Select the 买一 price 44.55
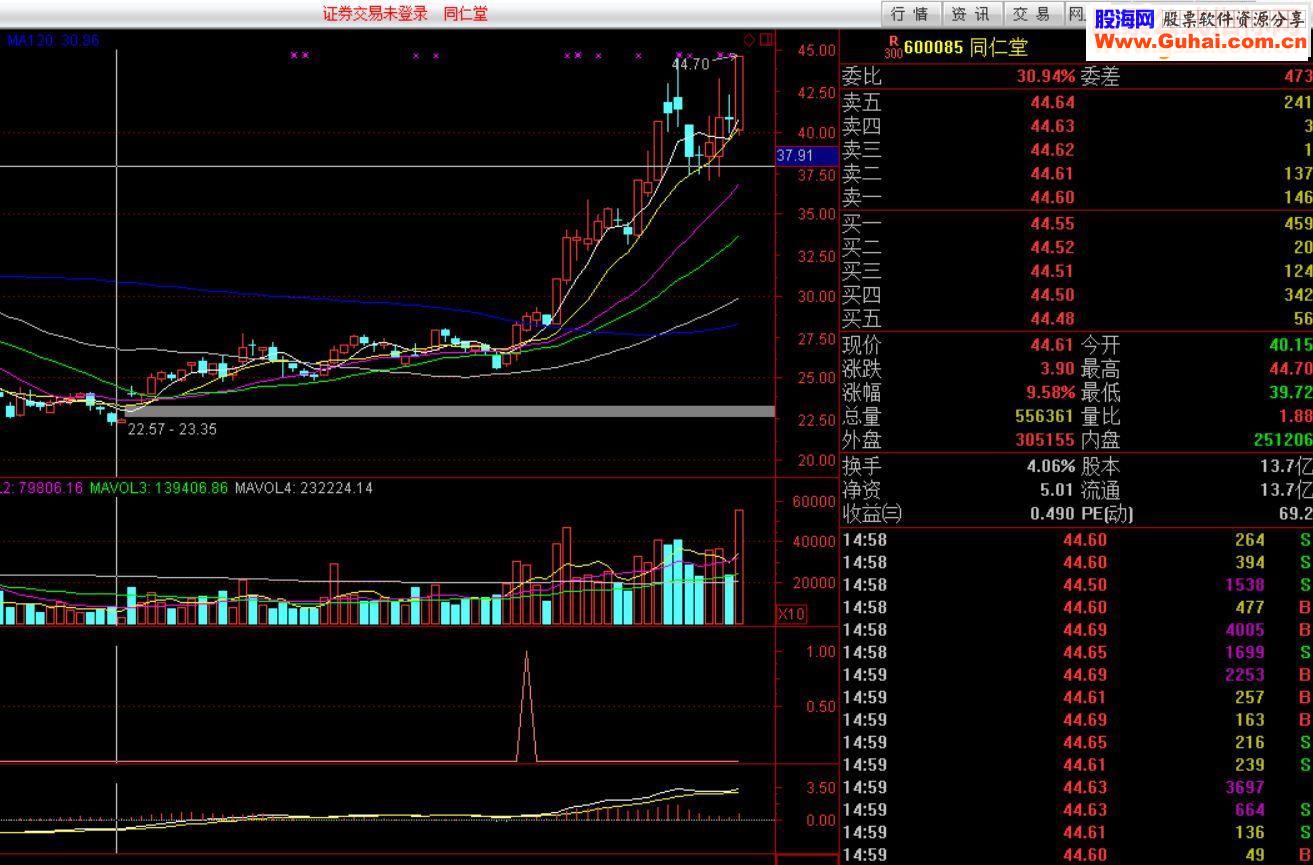Viewport: 1313px width, 865px height. tap(1052, 223)
